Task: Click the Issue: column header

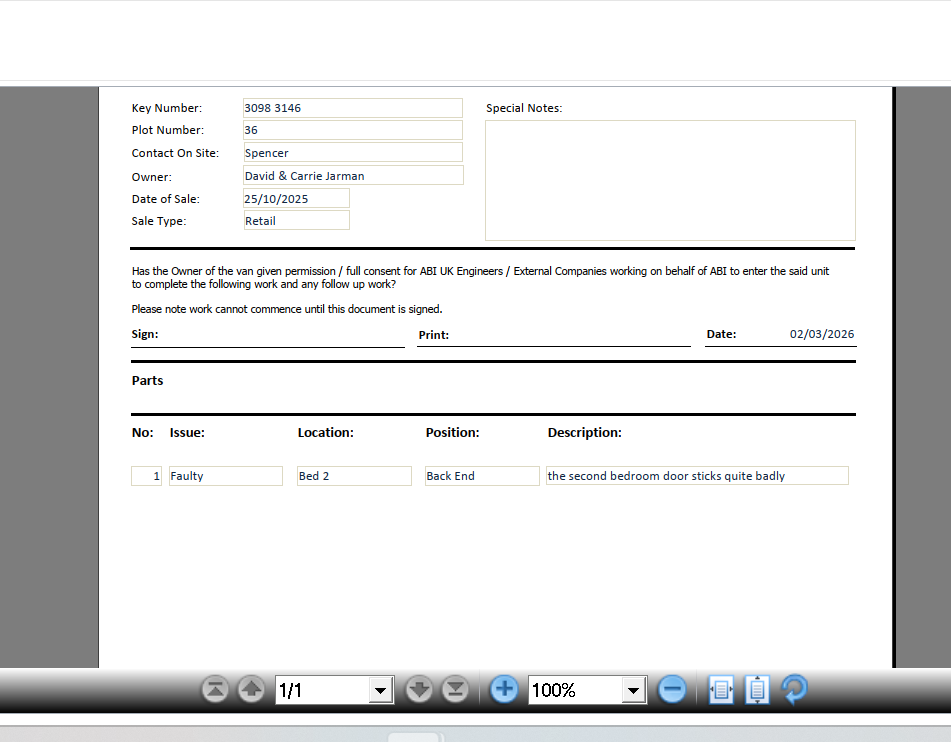Action: 187,433
